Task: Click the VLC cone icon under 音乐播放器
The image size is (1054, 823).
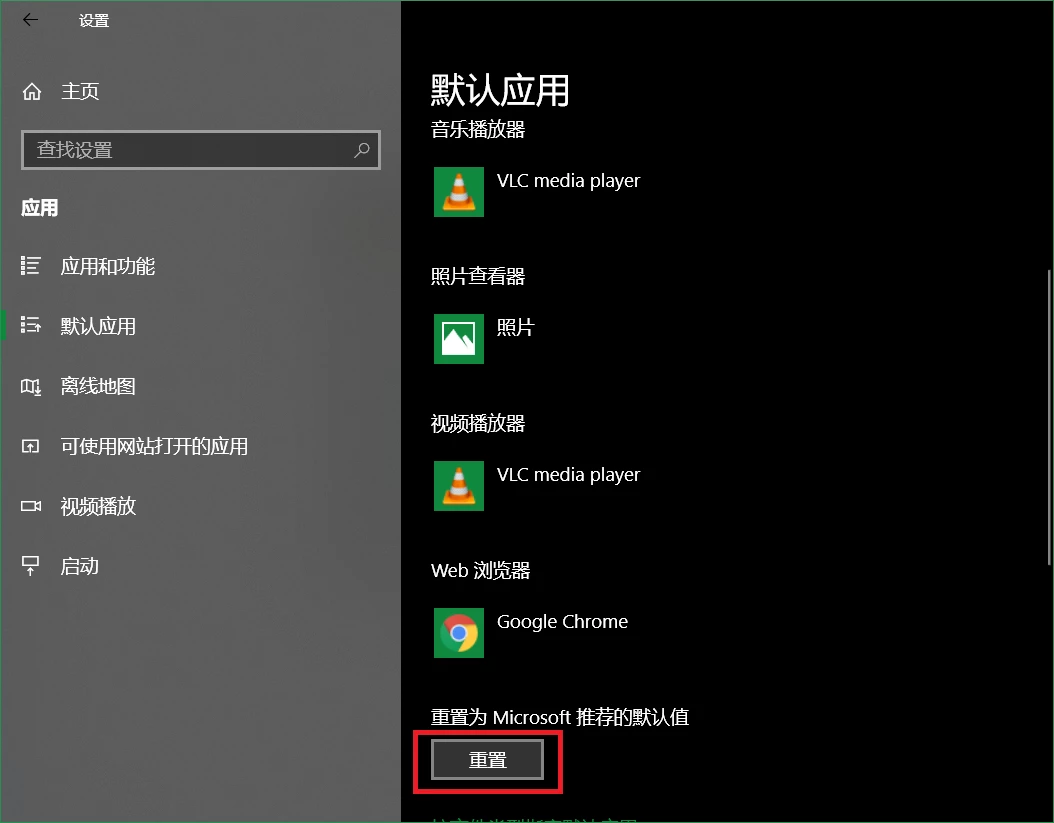Action: pos(458,192)
